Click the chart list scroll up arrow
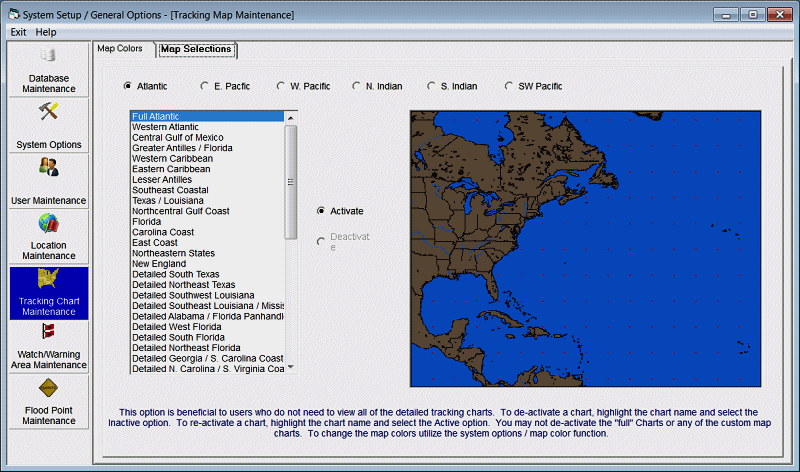The width and height of the screenshot is (800, 472). pos(291,116)
